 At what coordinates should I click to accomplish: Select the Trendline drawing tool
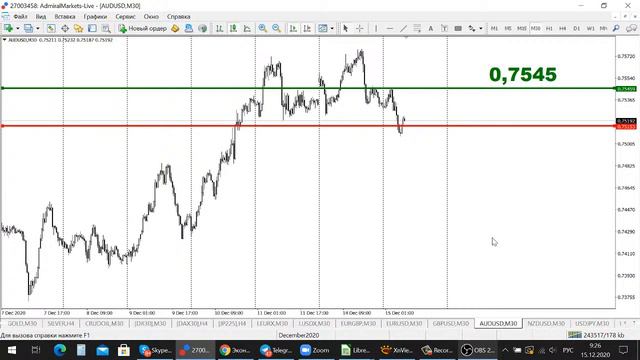tap(403, 28)
